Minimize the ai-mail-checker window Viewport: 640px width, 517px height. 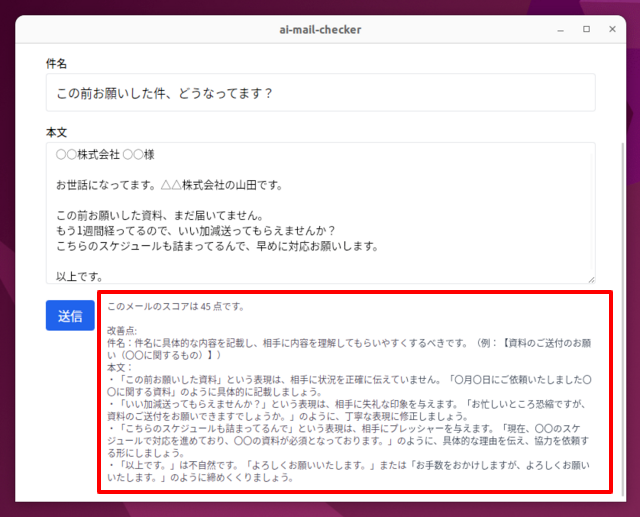[559, 29]
